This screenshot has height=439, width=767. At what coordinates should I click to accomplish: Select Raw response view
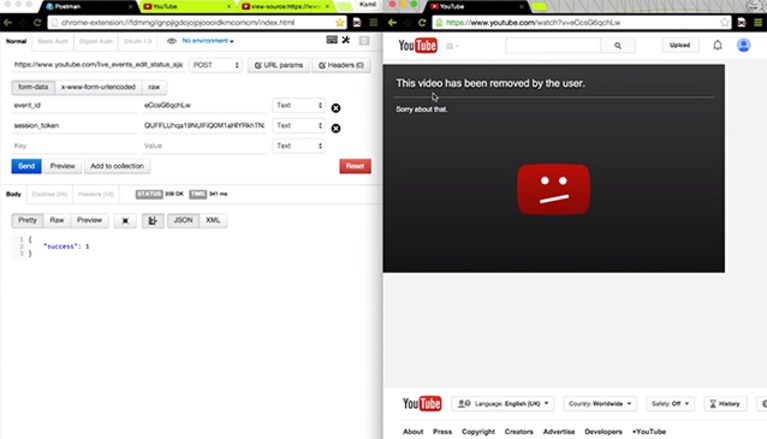click(x=57, y=220)
